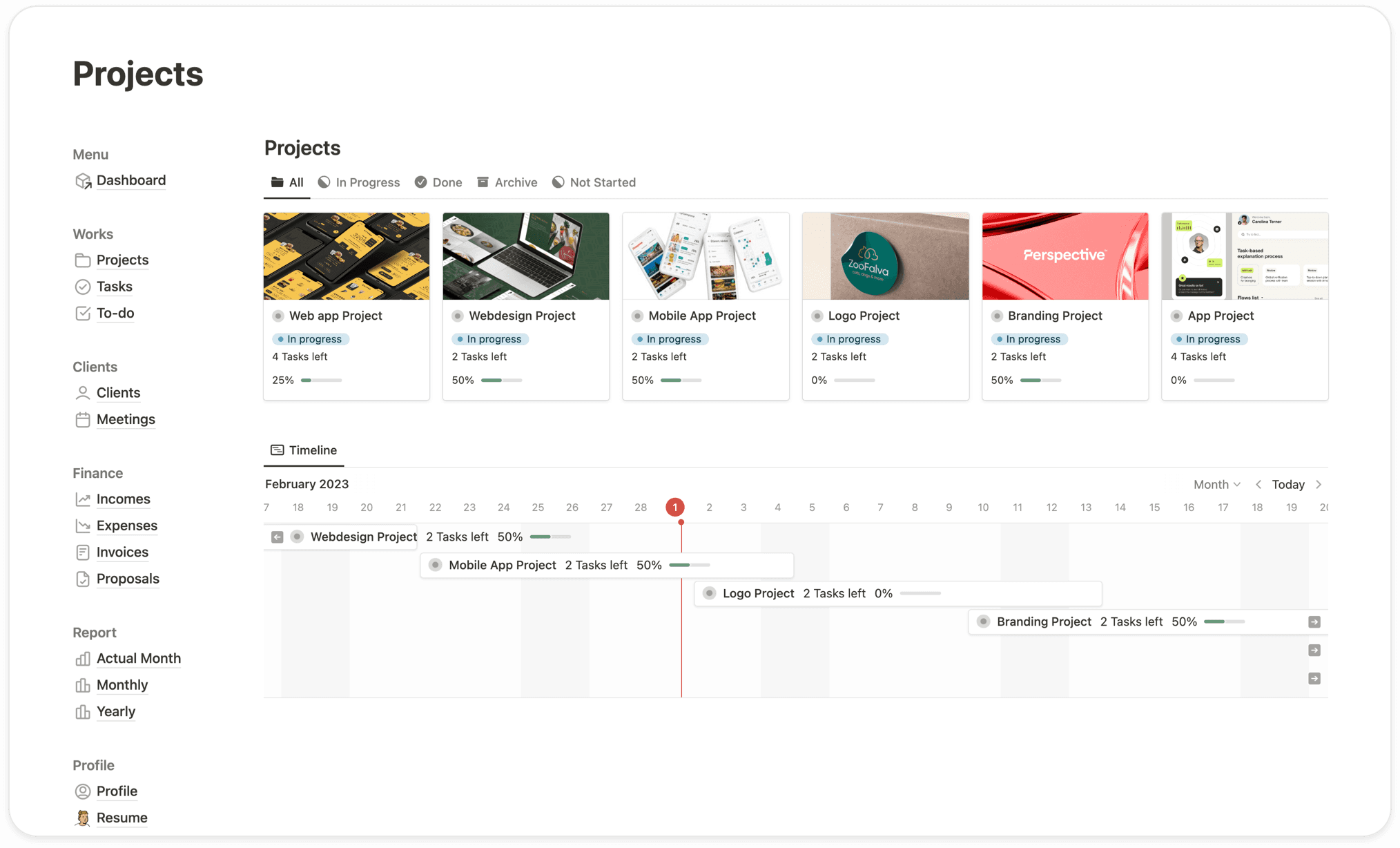
Task: Toggle the status dot on Branding Project card
Action: [x=997, y=316]
